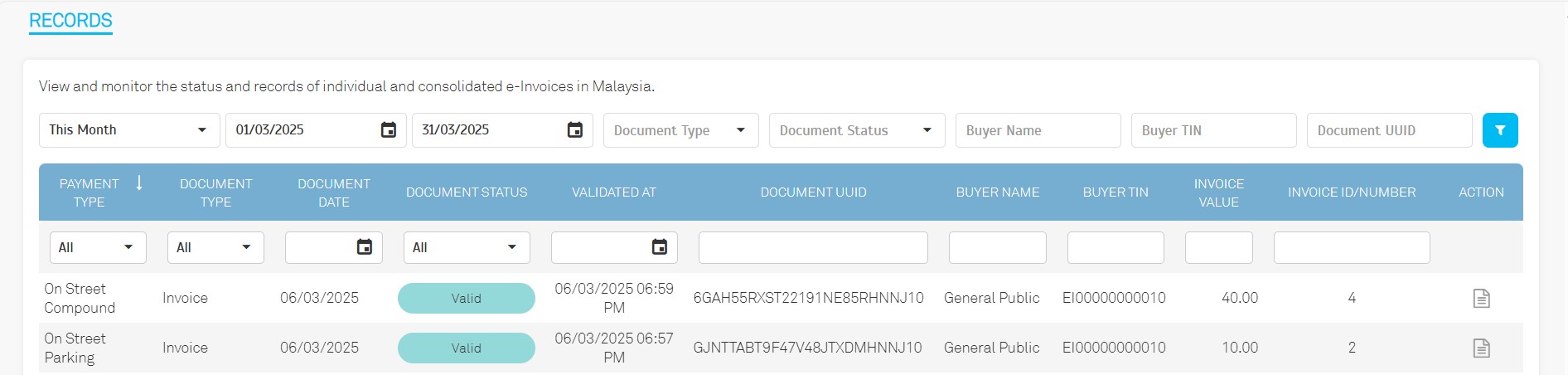Screen dimensions: 1568x375
Task: View document for On Street Compound invoice
Action: point(1481,299)
